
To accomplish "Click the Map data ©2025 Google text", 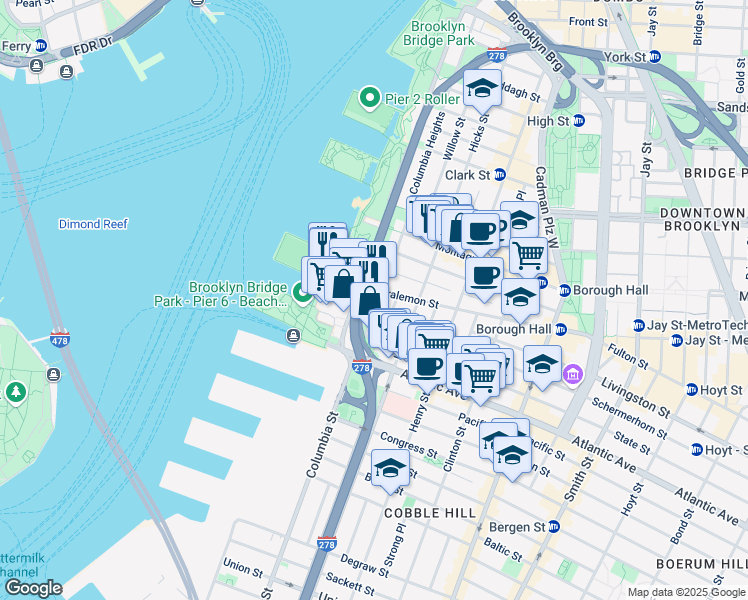I will point(686,593).
